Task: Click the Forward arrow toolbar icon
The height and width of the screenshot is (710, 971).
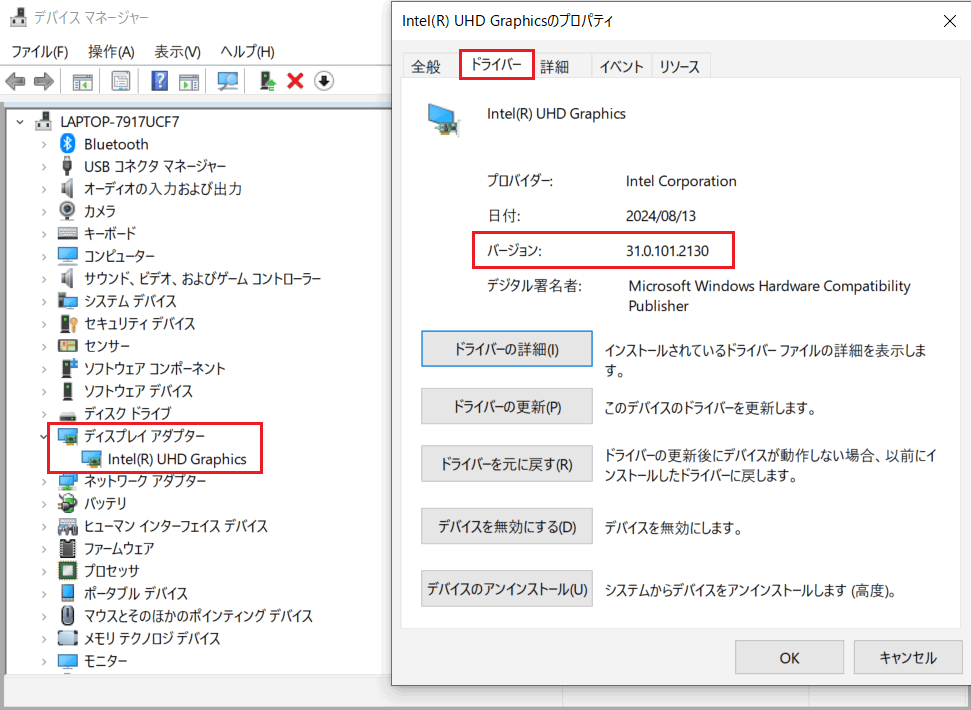Action: [43, 81]
